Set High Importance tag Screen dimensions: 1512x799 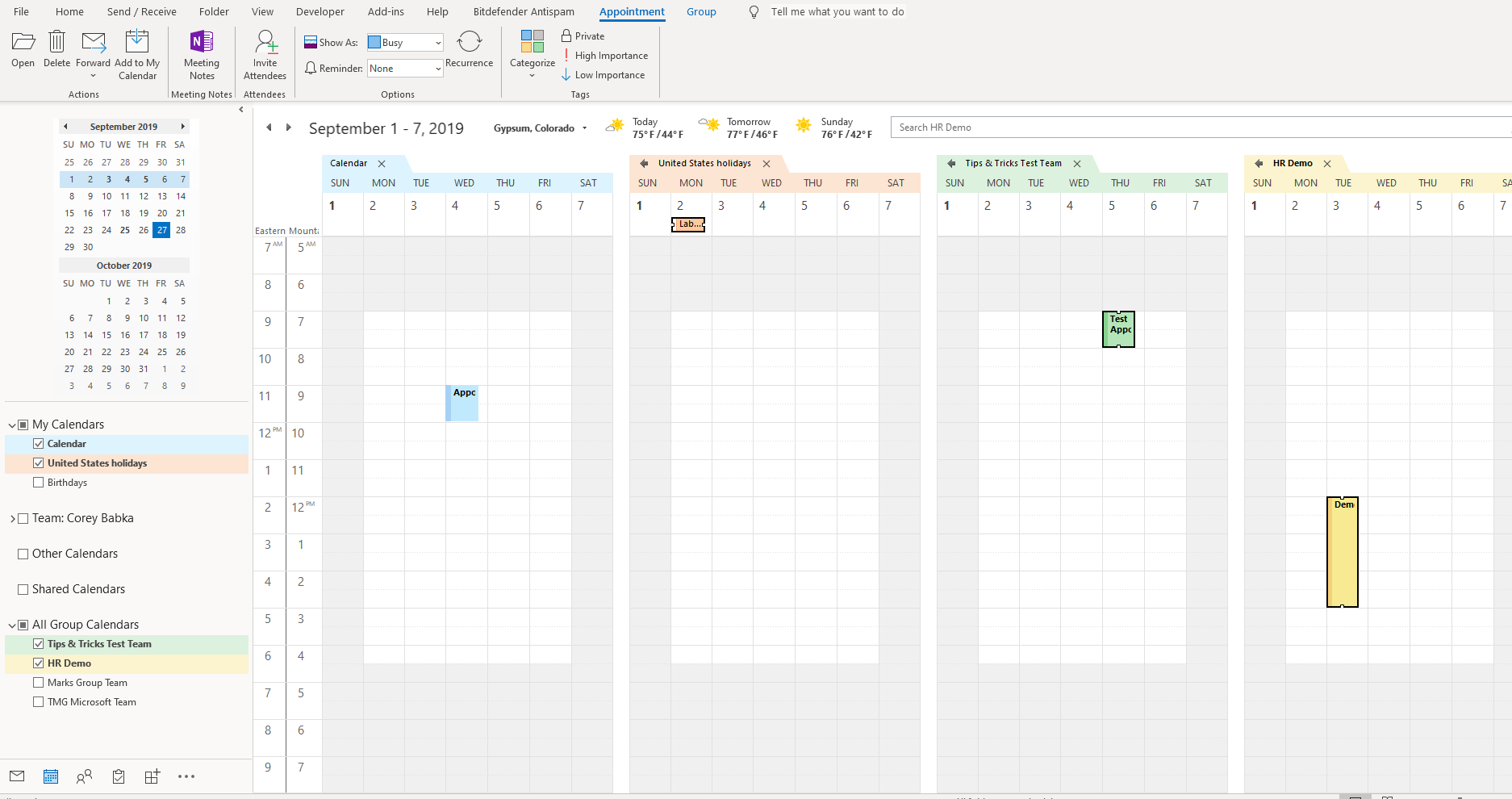click(605, 56)
